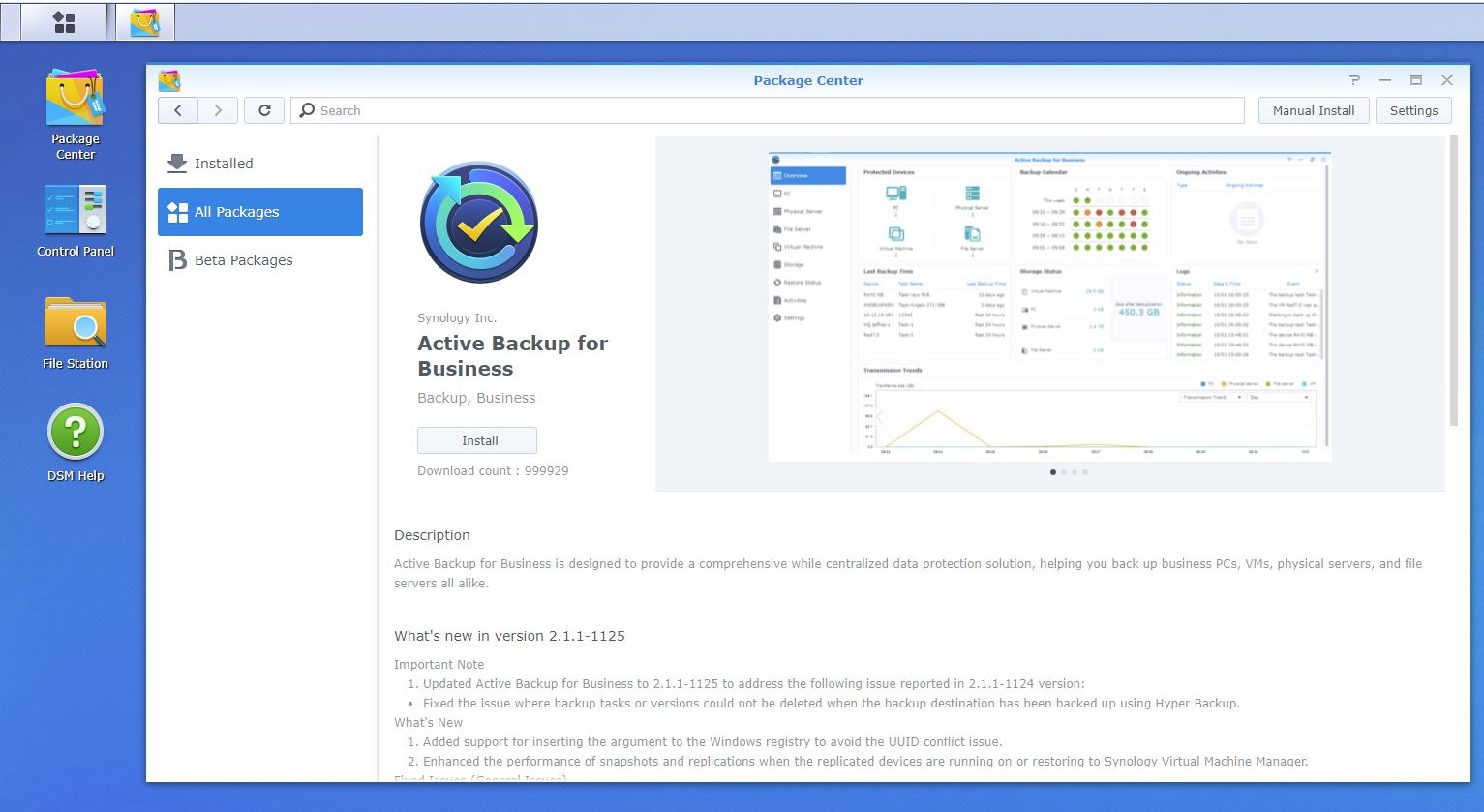Open the DSM Main Menu grid icon

[x=64, y=22]
